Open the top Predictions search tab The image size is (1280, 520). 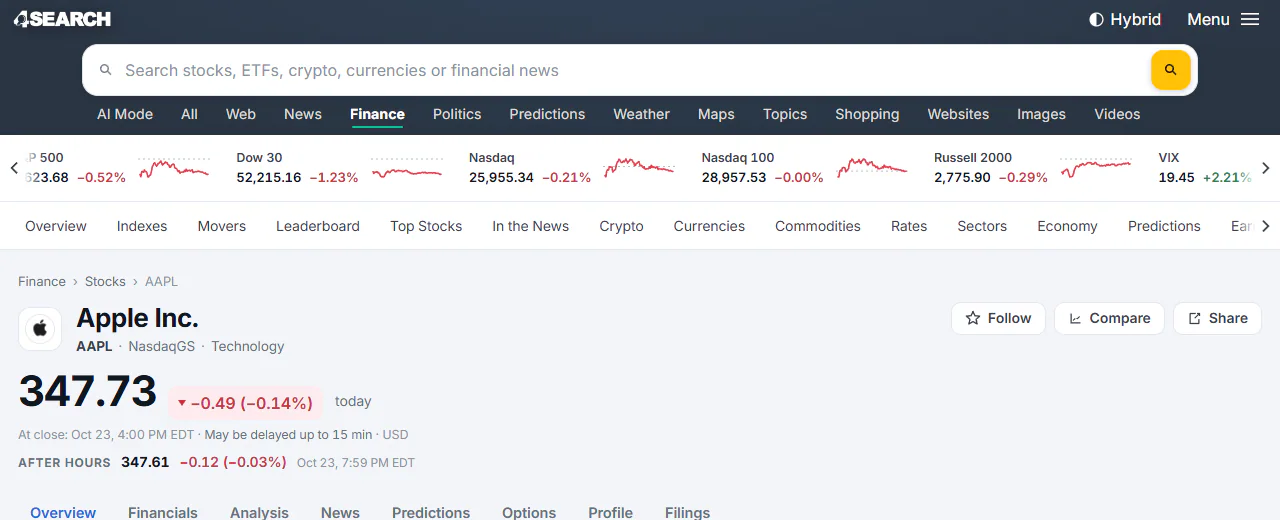click(547, 114)
